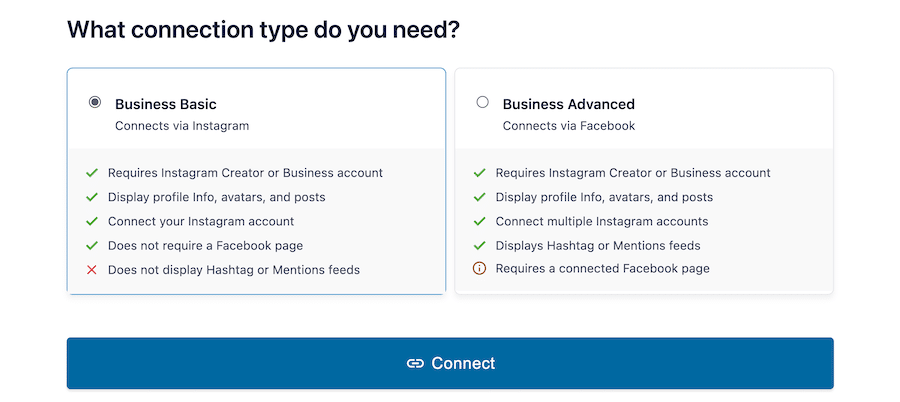900x402 pixels.
Task: Click the 'Business Advanced' title label
Action: tap(568, 104)
